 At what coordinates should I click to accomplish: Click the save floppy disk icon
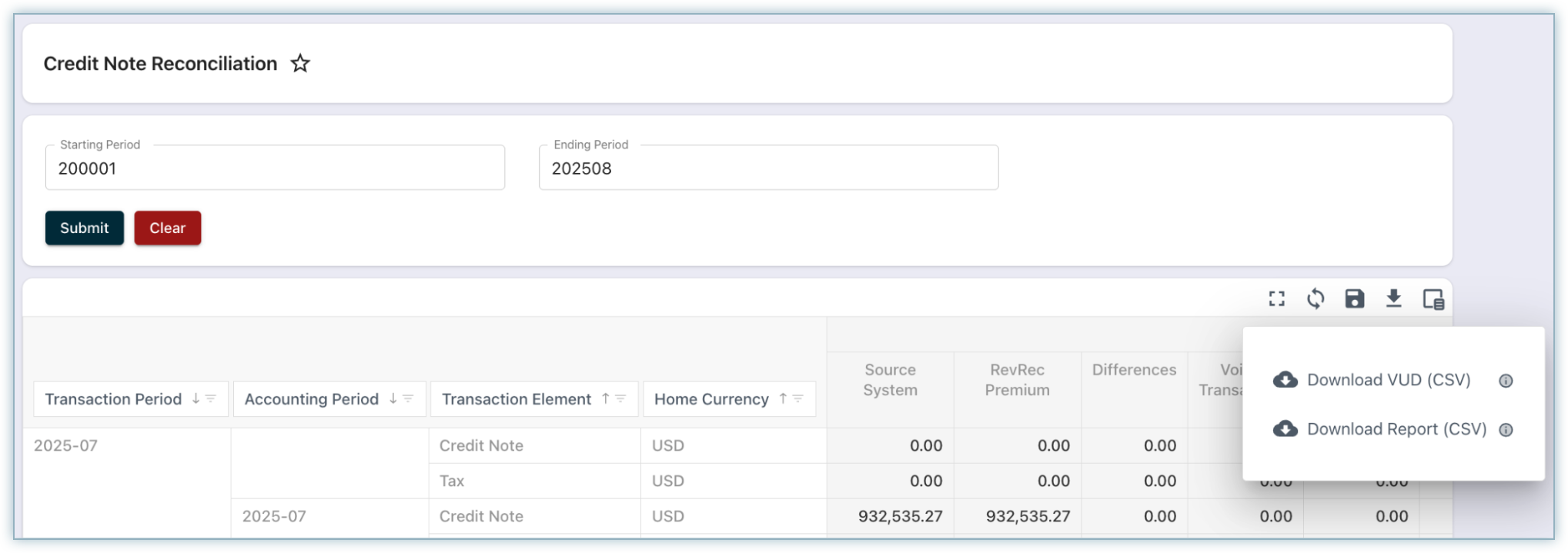[1355, 299]
